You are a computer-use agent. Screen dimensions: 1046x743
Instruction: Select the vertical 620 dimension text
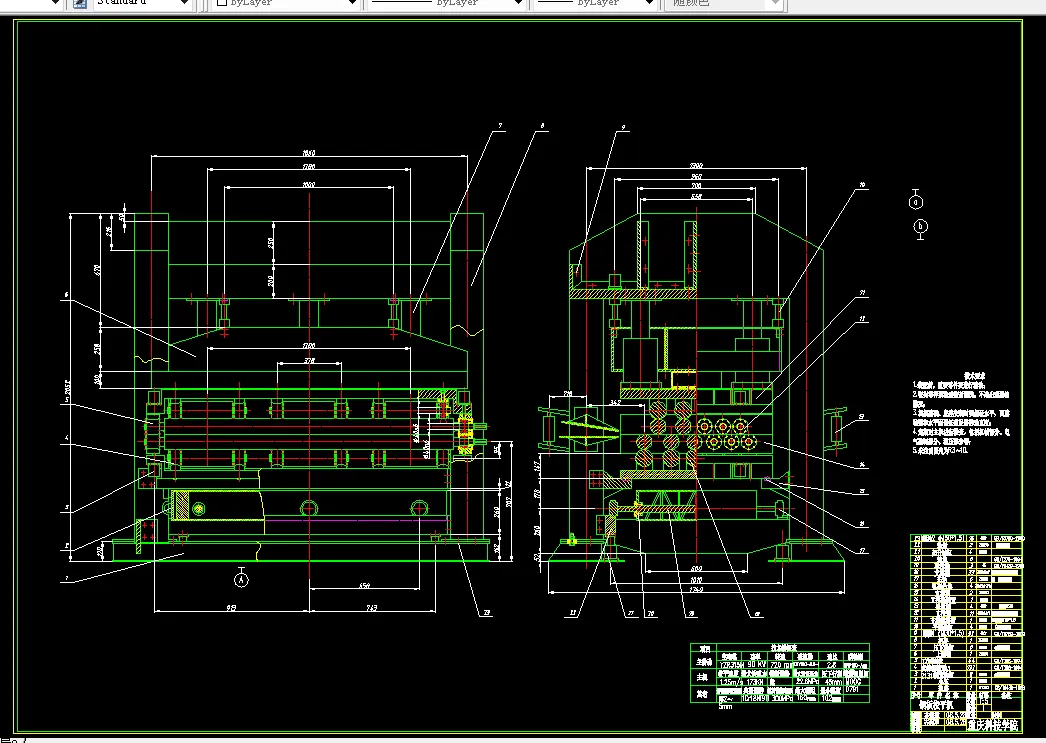[x=97, y=270]
